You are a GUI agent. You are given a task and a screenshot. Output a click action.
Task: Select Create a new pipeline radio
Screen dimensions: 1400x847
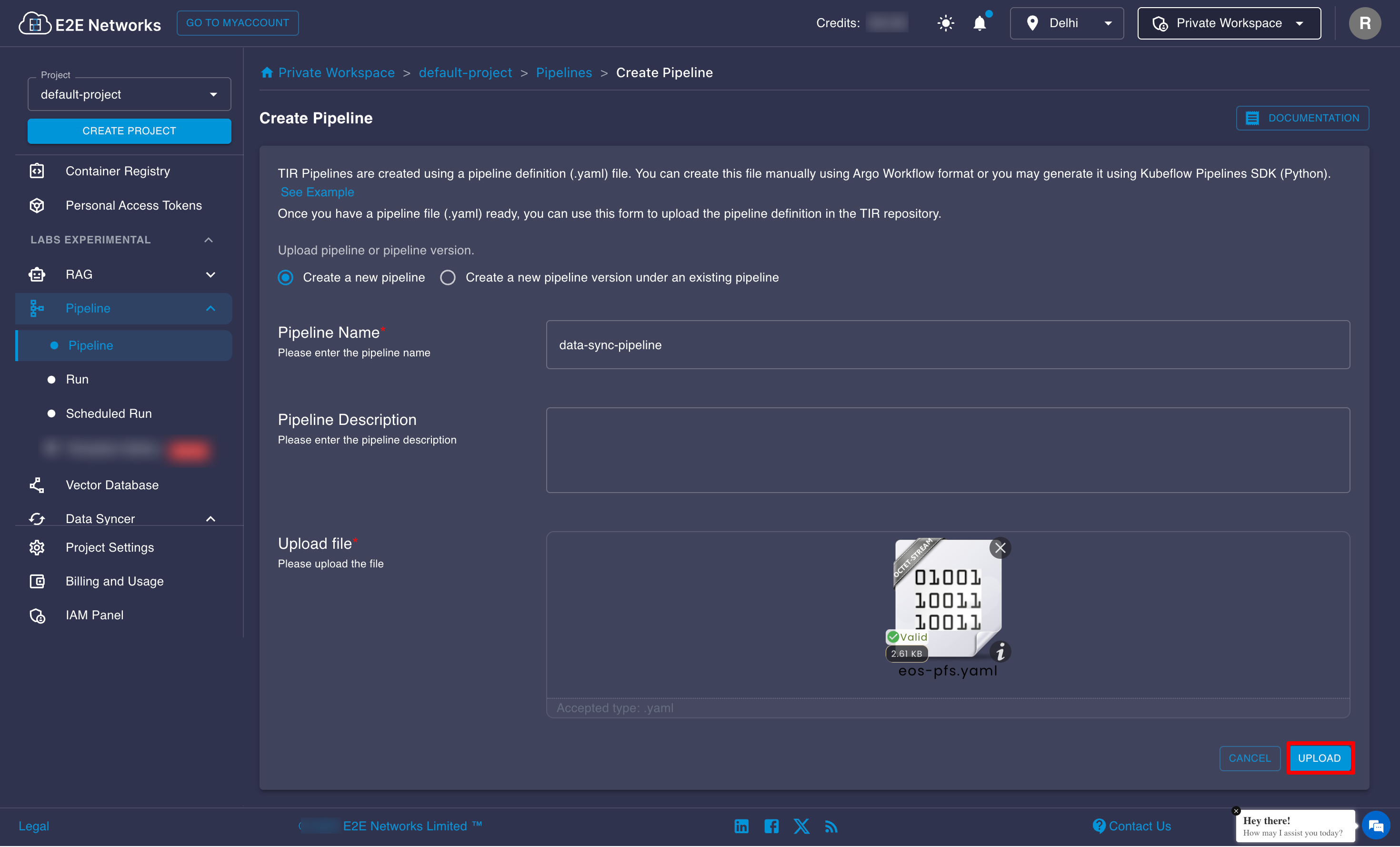[285, 277]
